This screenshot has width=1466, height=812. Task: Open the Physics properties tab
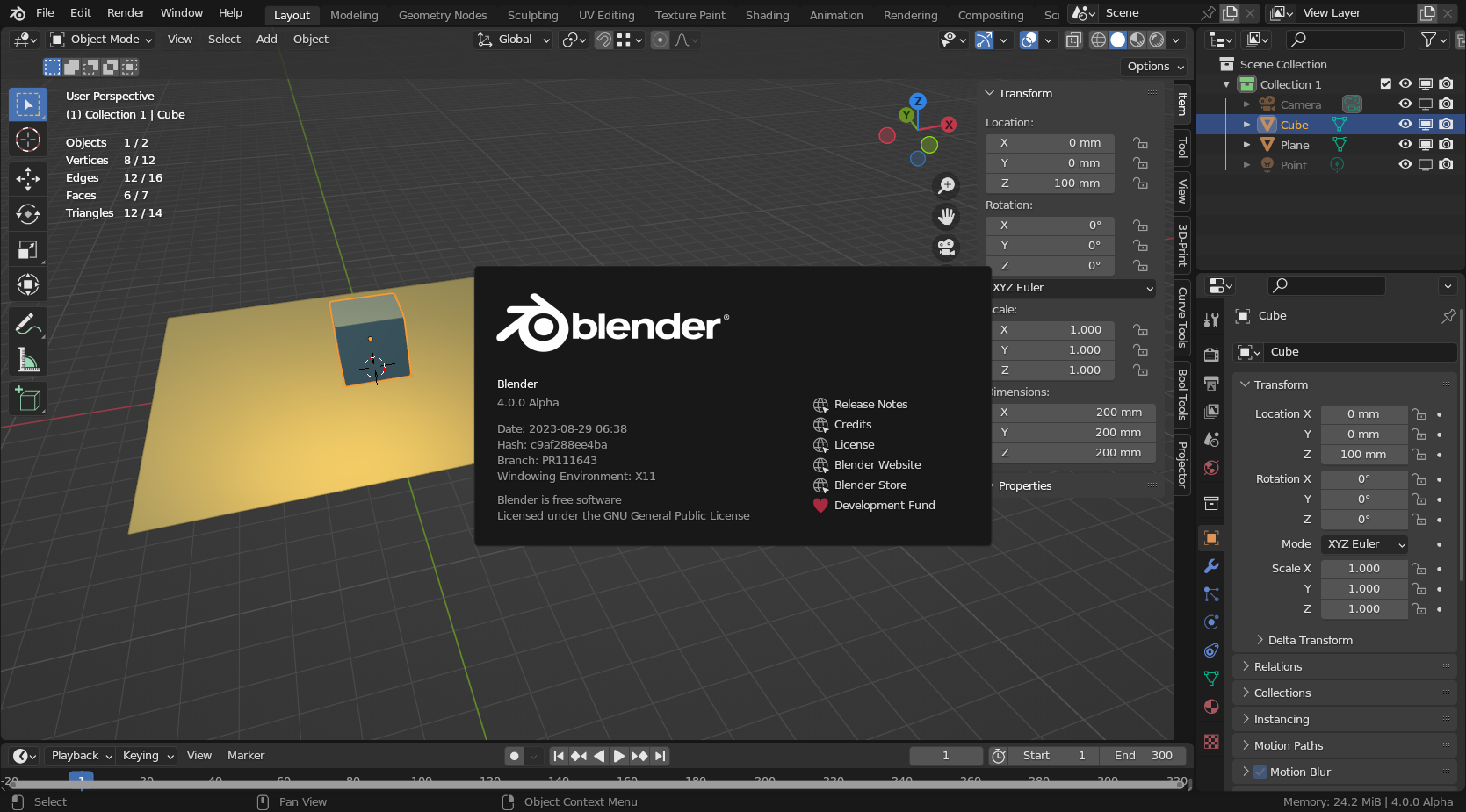pos(1211,622)
